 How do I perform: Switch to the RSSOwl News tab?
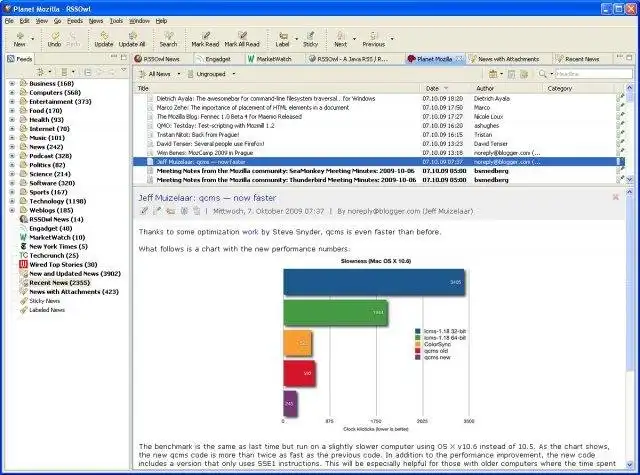[x=157, y=59]
